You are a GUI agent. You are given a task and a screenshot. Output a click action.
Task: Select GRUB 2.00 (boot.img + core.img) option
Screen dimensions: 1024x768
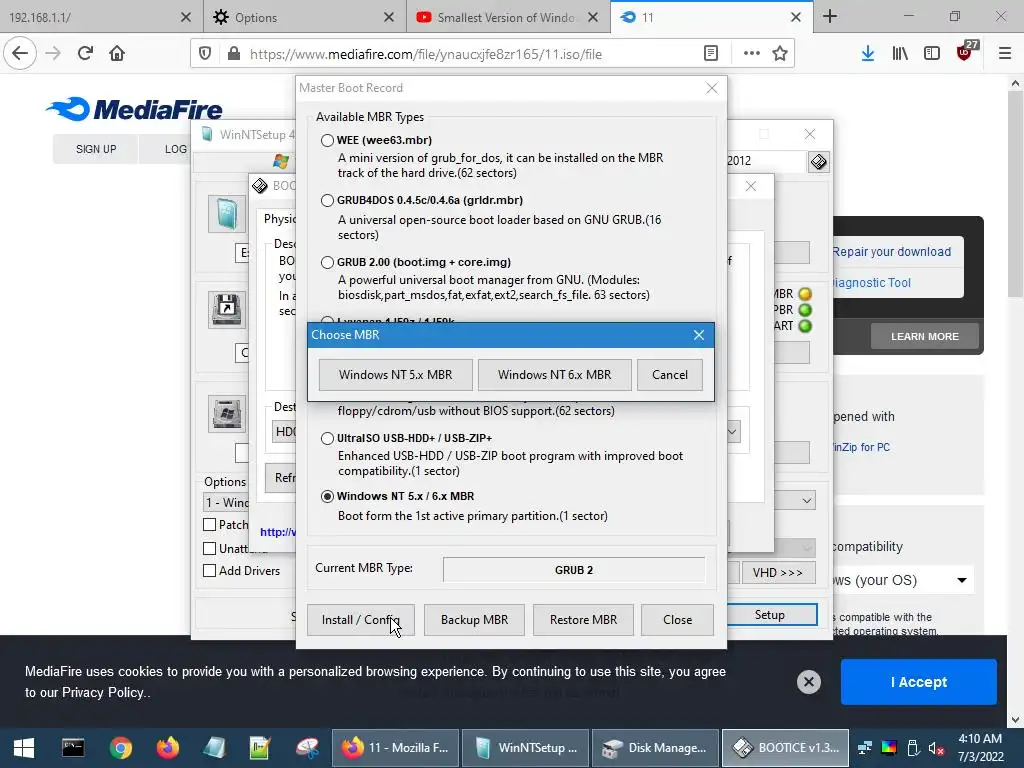click(x=327, y=263)
